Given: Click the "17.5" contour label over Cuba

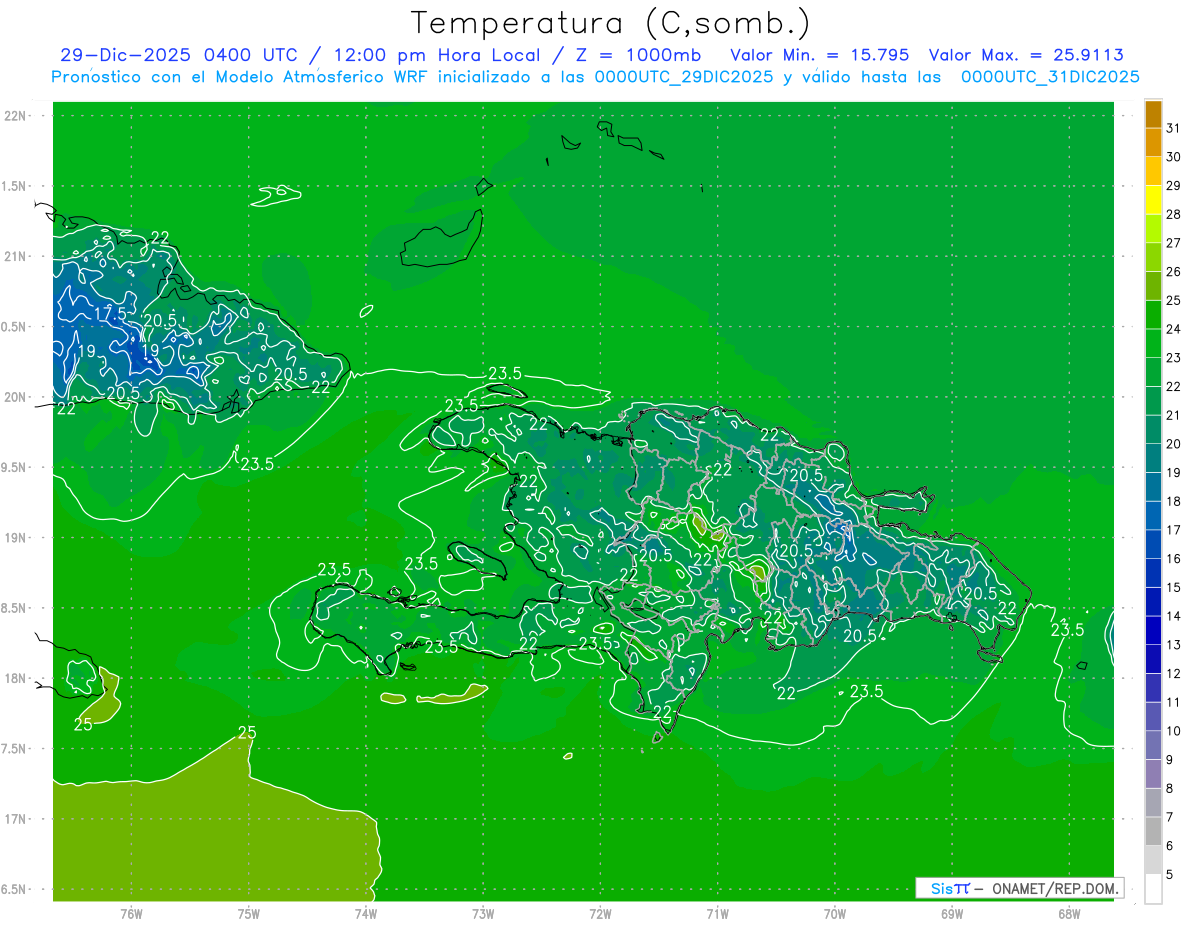Looking at the screenshot, I should (111, 313).
